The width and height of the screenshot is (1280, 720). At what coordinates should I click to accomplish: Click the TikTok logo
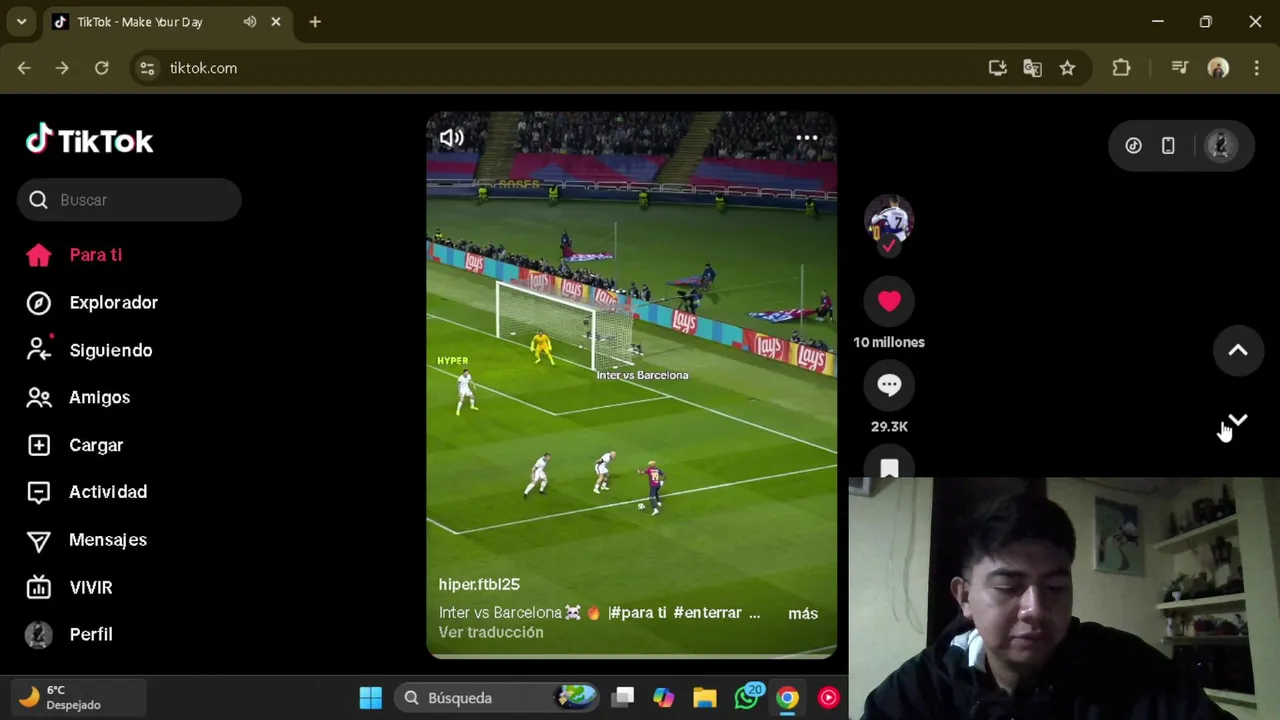point(90,140)
